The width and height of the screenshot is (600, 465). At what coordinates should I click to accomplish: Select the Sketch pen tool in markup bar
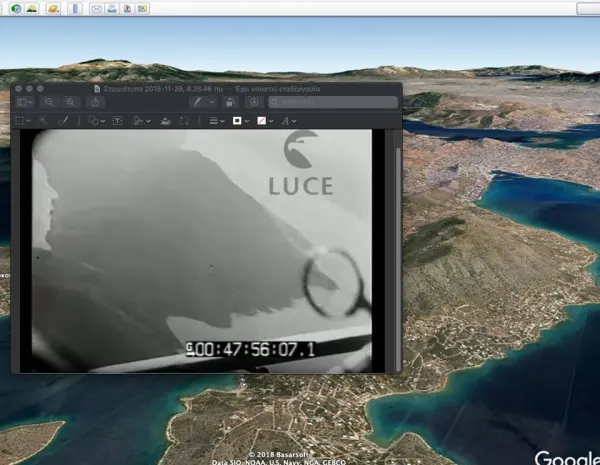63,121
